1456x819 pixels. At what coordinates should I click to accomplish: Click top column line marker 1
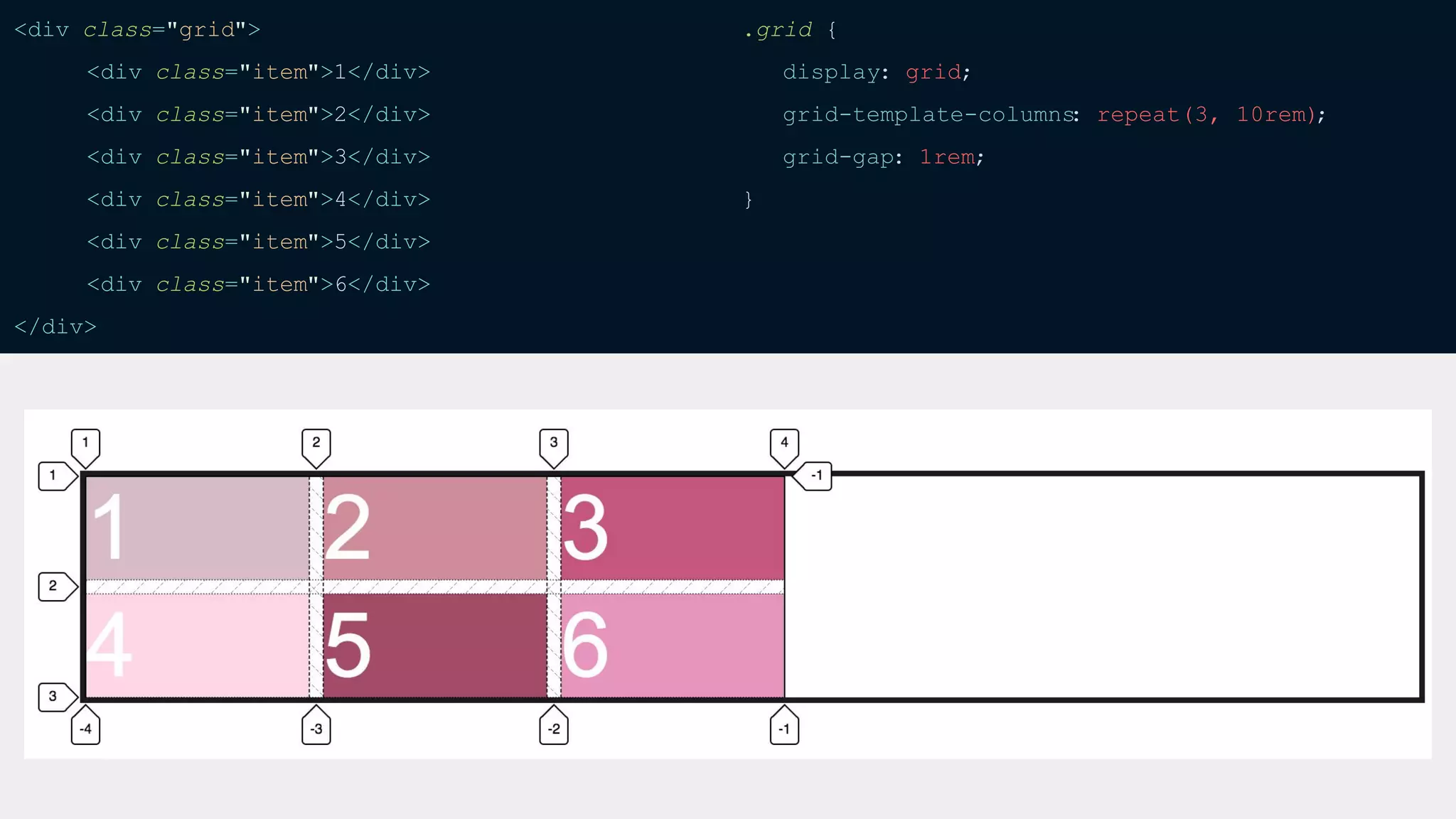tap(85, 444)
